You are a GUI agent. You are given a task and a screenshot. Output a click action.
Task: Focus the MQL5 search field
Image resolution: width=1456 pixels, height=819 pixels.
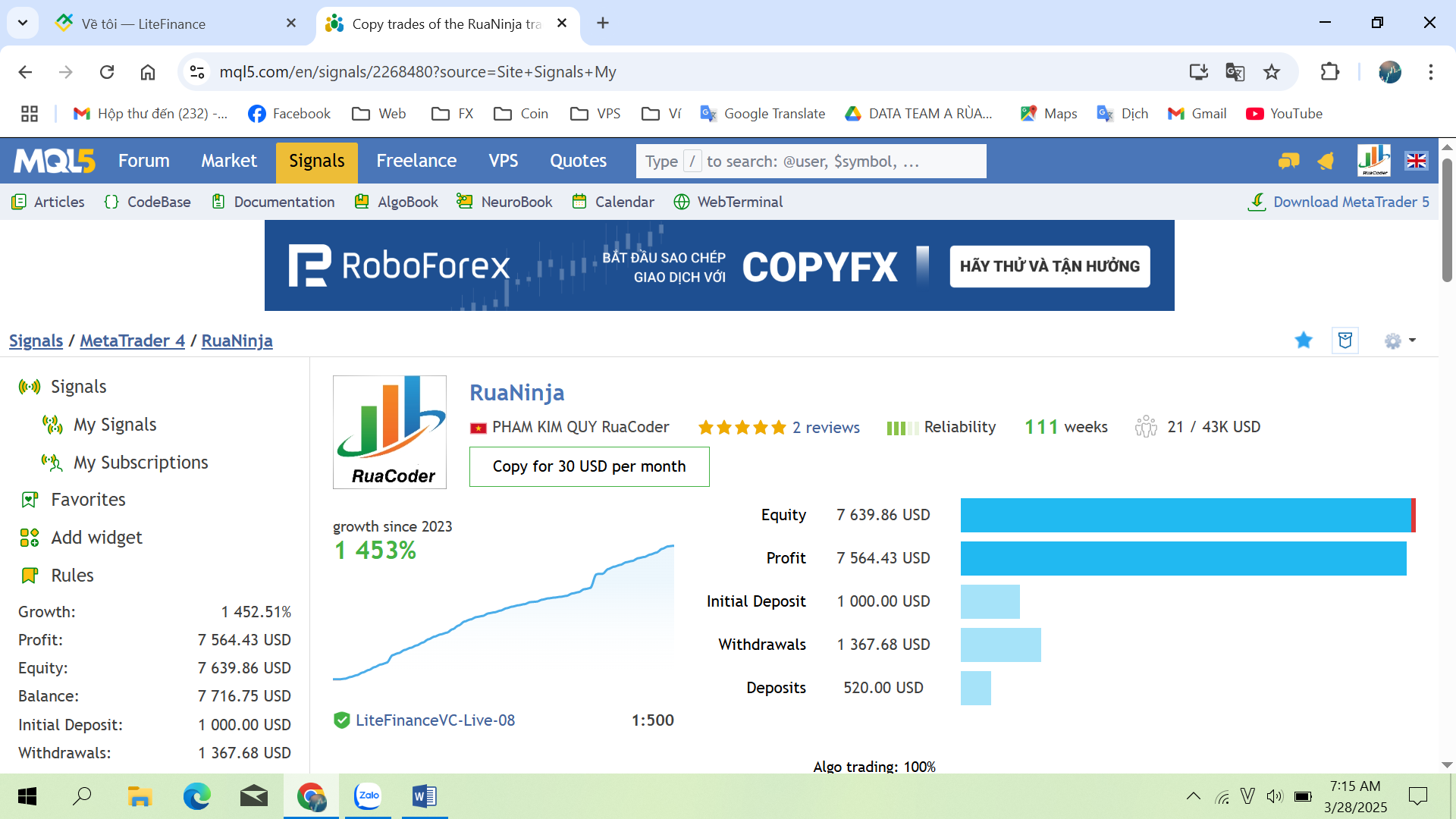(x=811, y=161)
